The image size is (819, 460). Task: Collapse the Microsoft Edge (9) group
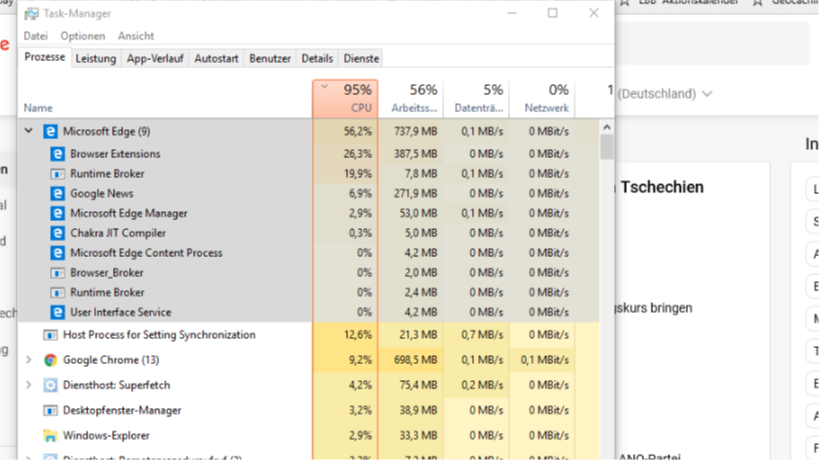point(29,131)
